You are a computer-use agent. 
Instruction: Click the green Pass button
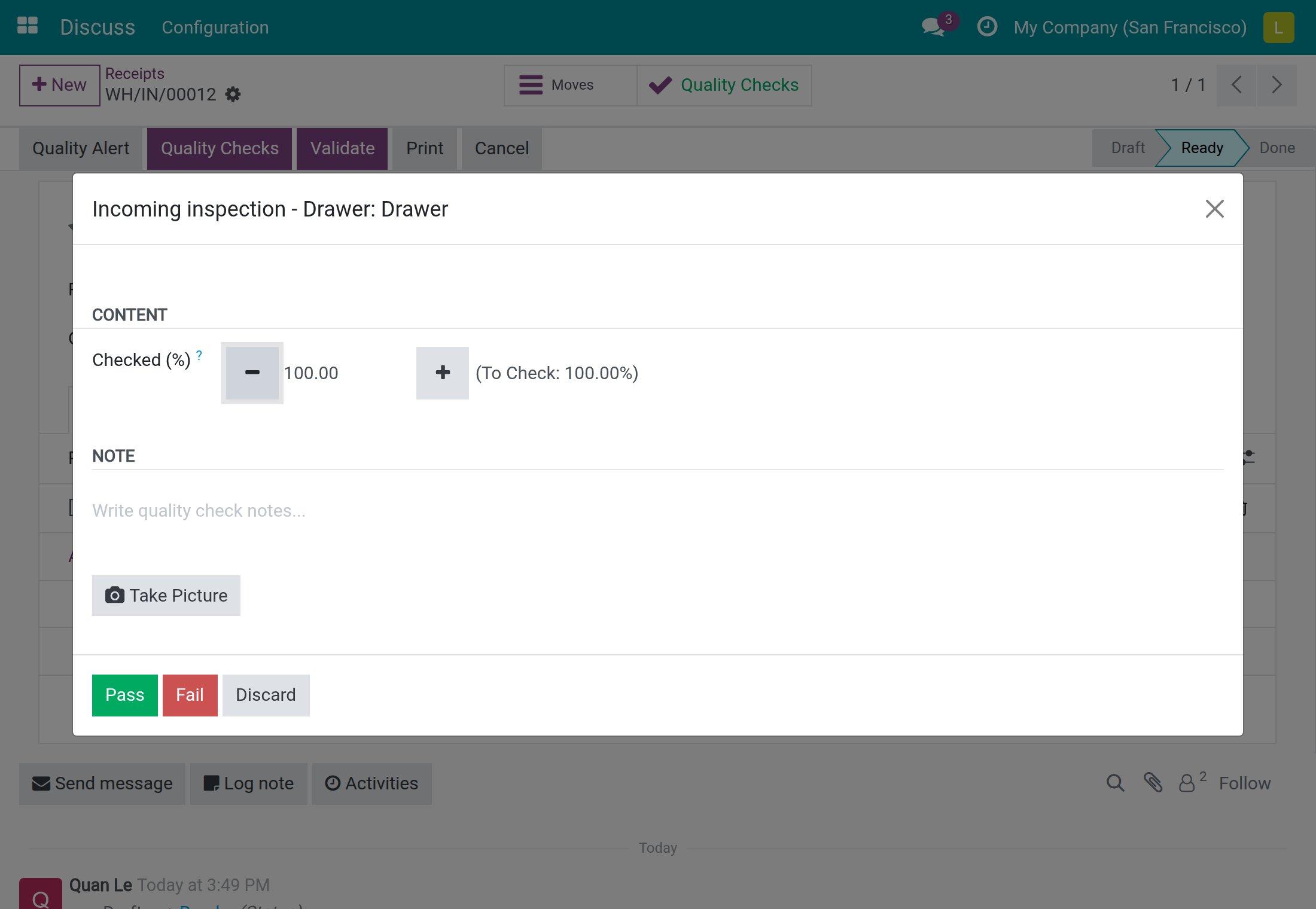[x=125, y=695]
